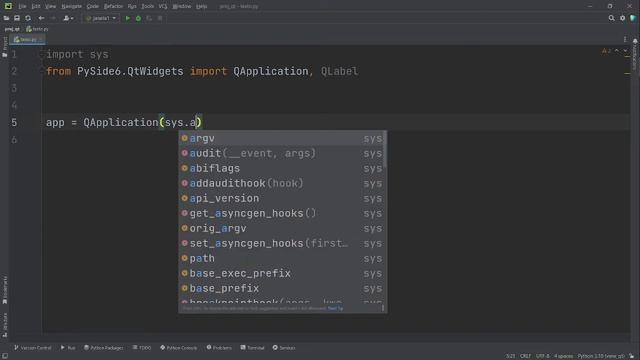Open the Edit menu
This screenshot has width=640, height=360.
tap(36, 7)
